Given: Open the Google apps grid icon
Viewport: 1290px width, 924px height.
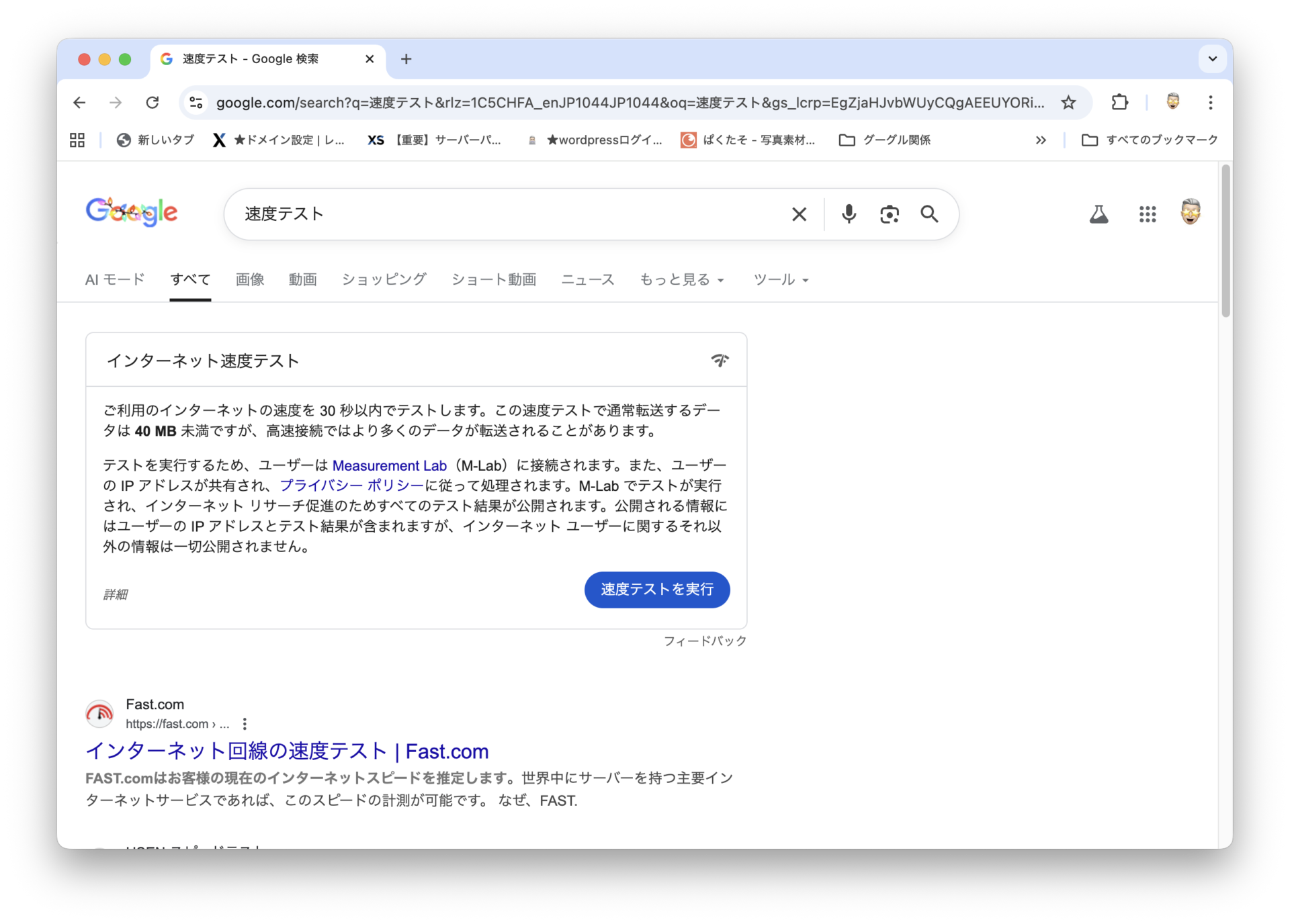Looking at the screenshot, I should [1148, 214].
